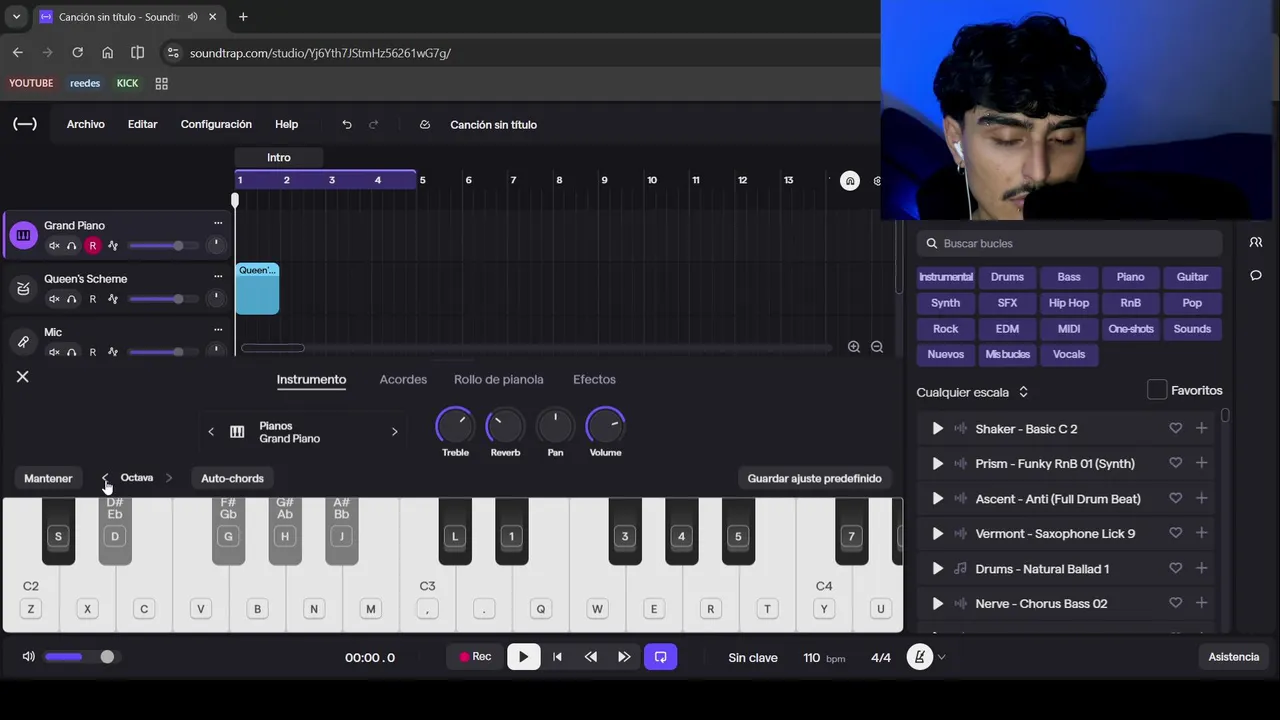
Task: Play the song
Action: [x=523, y=657]
